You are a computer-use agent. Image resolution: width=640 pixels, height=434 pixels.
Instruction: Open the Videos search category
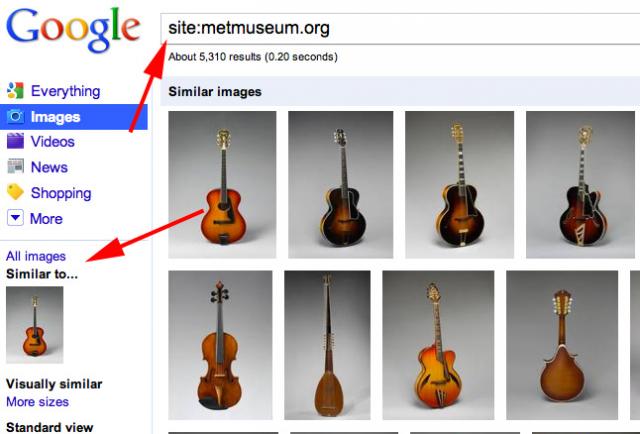click(x=52, y=142)
